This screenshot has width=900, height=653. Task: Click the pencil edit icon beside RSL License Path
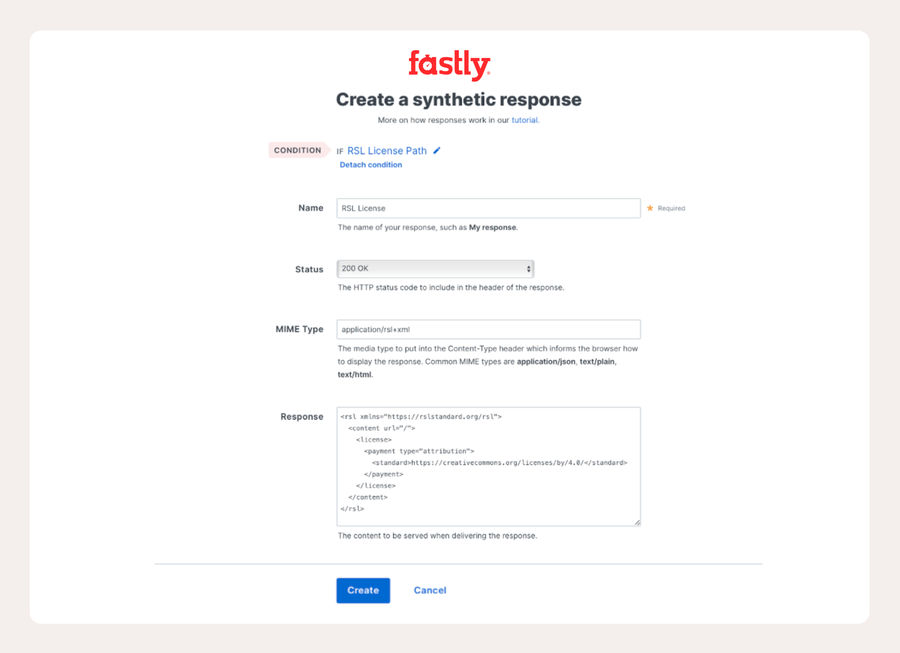click(437, 150)
